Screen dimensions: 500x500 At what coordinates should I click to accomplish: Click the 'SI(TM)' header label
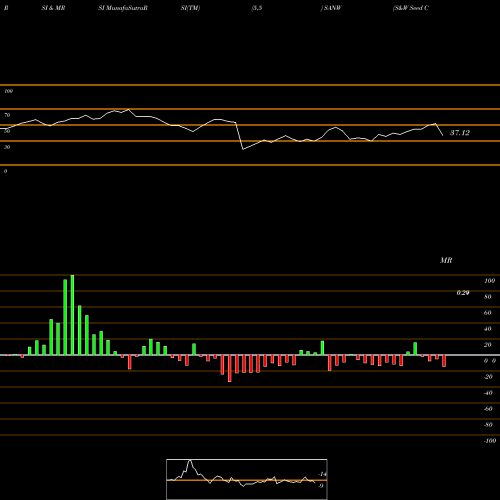(x=190, y=8)
